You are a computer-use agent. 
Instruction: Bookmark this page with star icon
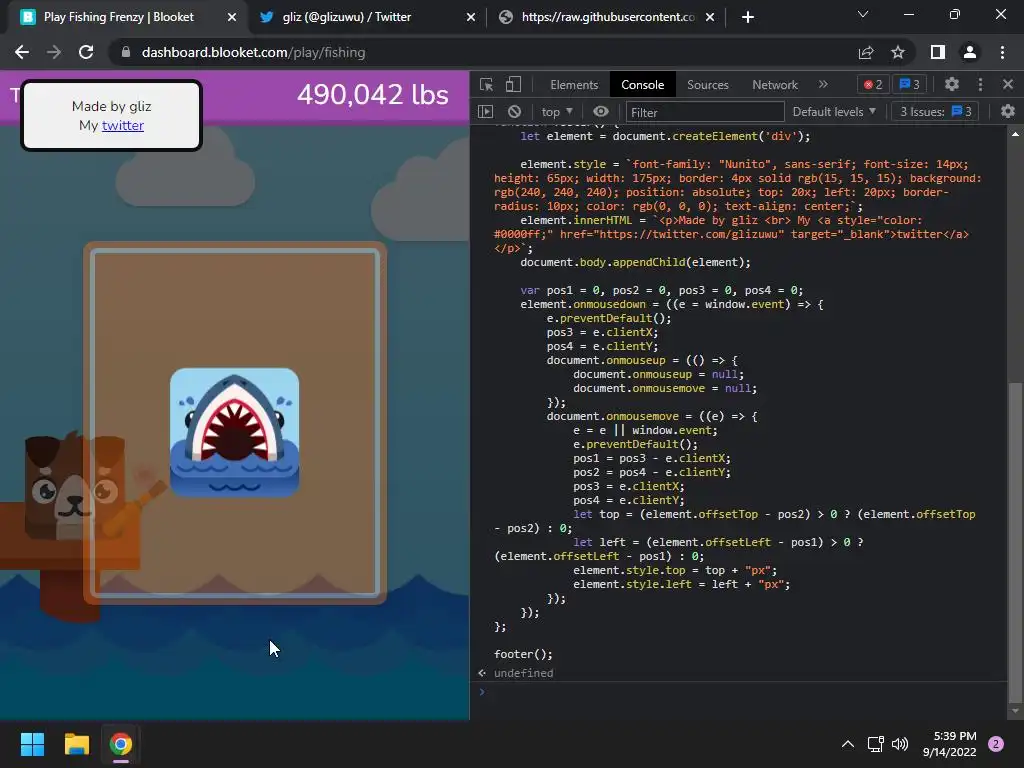click(x=898, y=52)
